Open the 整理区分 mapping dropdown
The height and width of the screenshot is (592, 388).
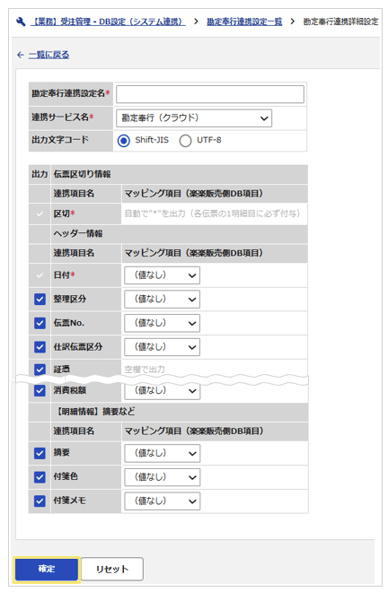(x=162, y=299)
